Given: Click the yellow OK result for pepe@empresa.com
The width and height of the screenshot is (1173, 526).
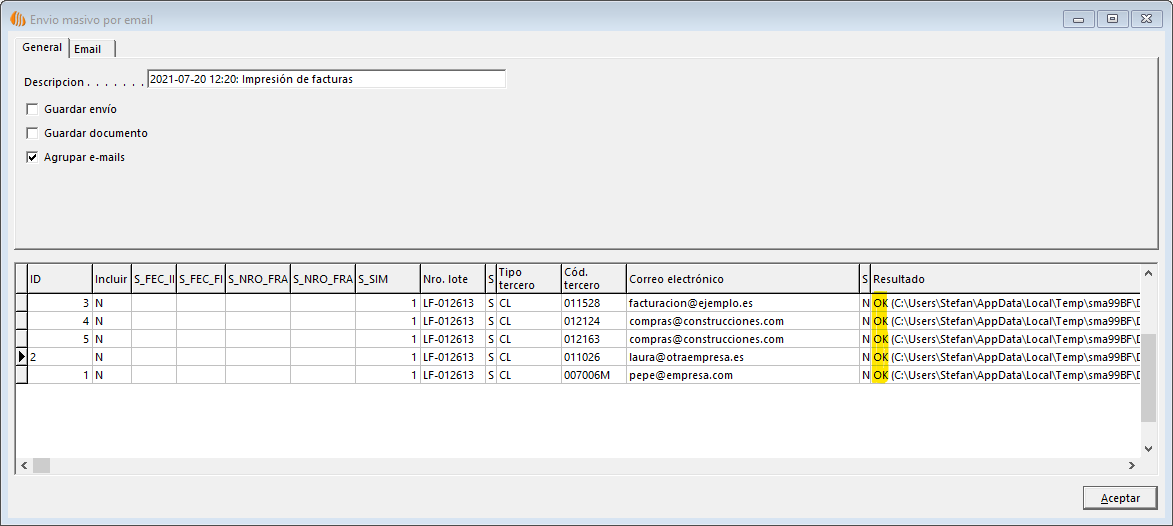Looking at the screenshot, I should click(880, 375).
